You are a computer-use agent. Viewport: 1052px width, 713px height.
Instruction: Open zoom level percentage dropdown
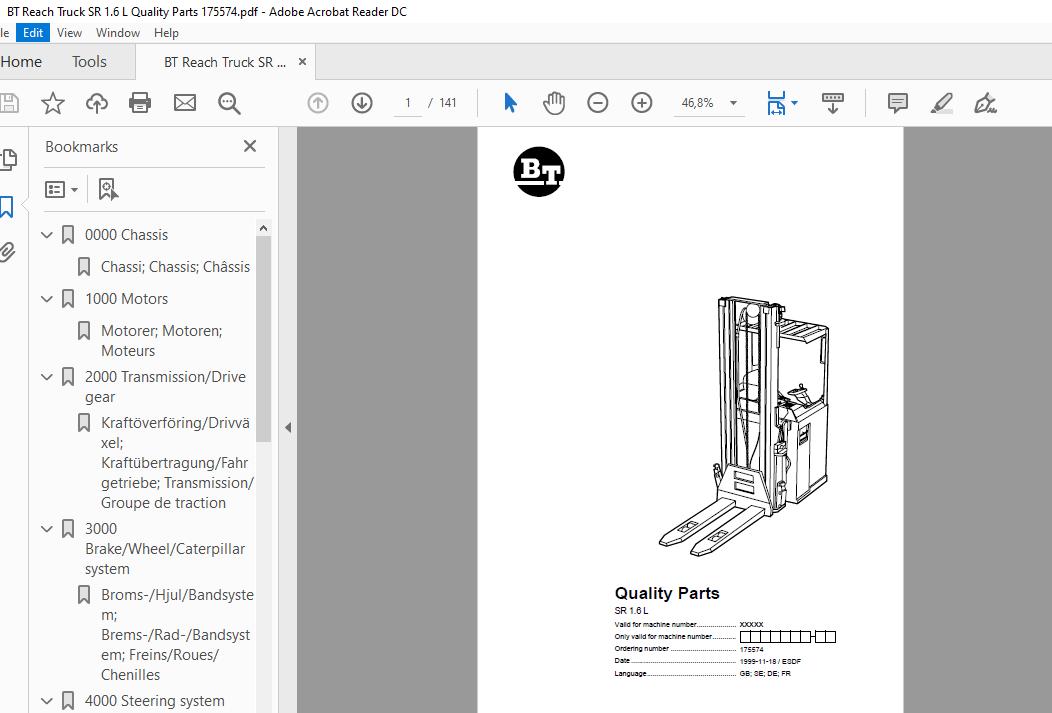[733, 103]
